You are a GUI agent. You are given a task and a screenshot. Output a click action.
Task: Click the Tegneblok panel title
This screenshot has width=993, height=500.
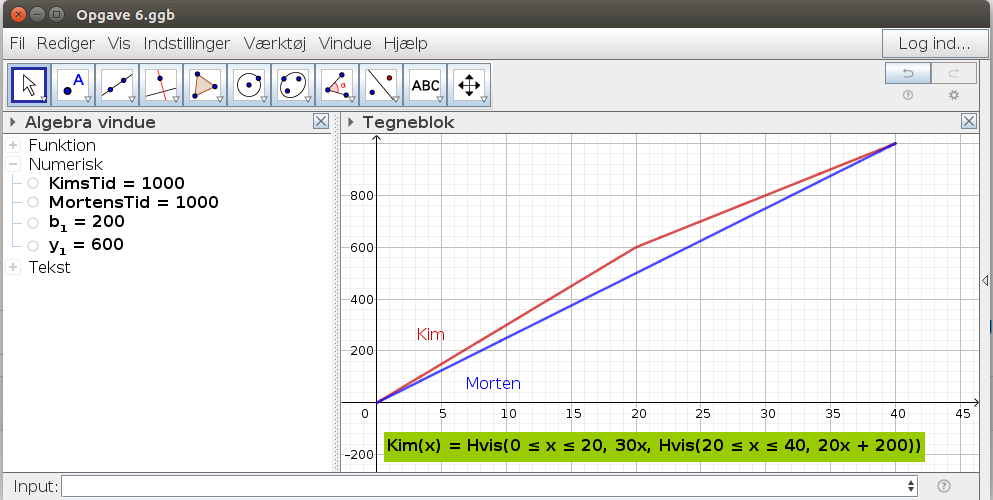click(x=408, y=122)
